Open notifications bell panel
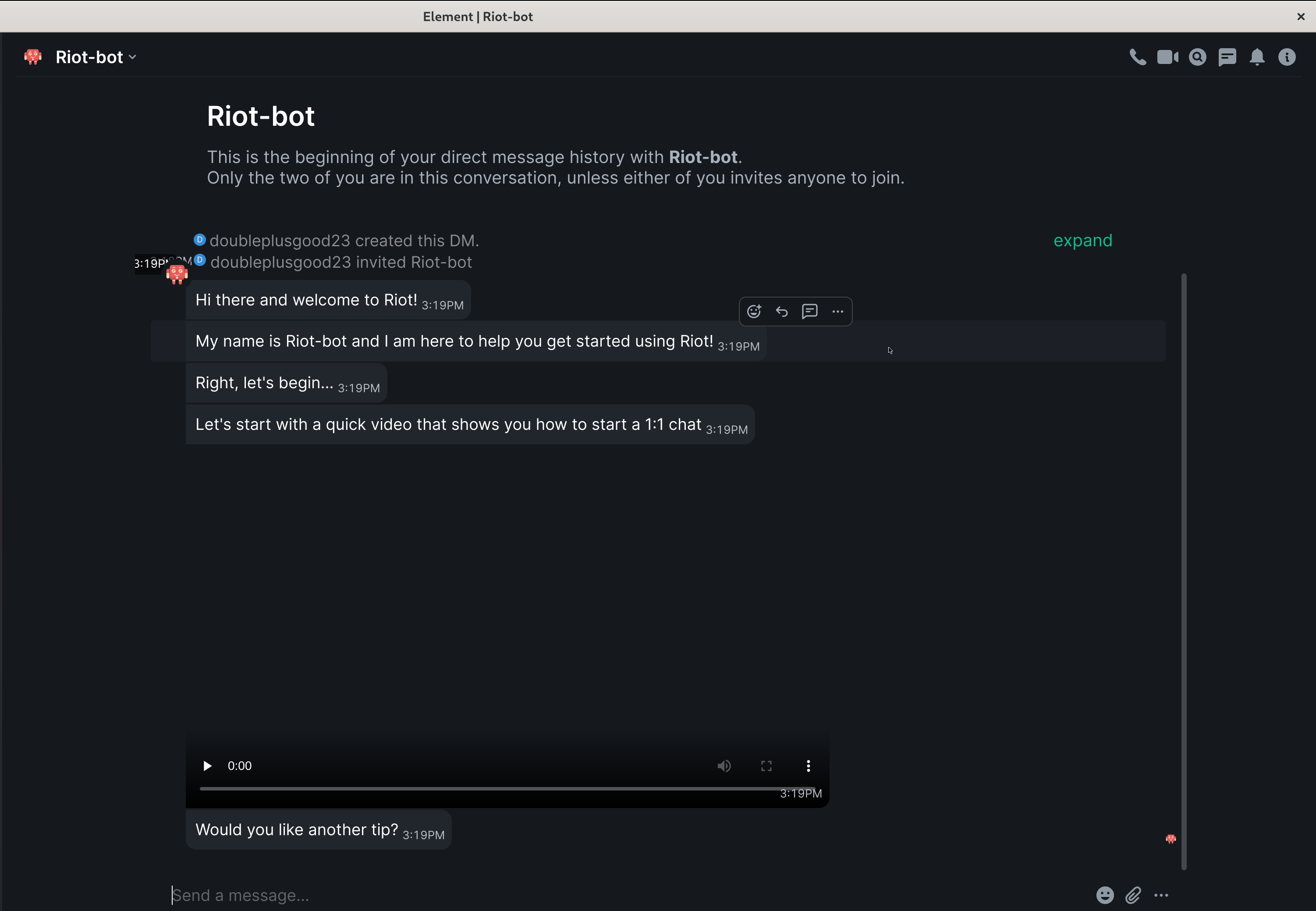Screen dimensions: 1316x911 tap(1257, 57)
